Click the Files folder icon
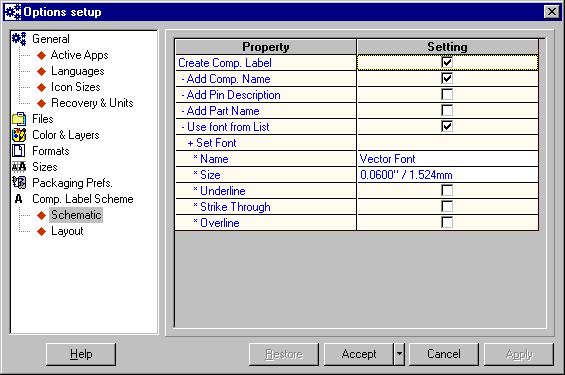 [19, 119]
